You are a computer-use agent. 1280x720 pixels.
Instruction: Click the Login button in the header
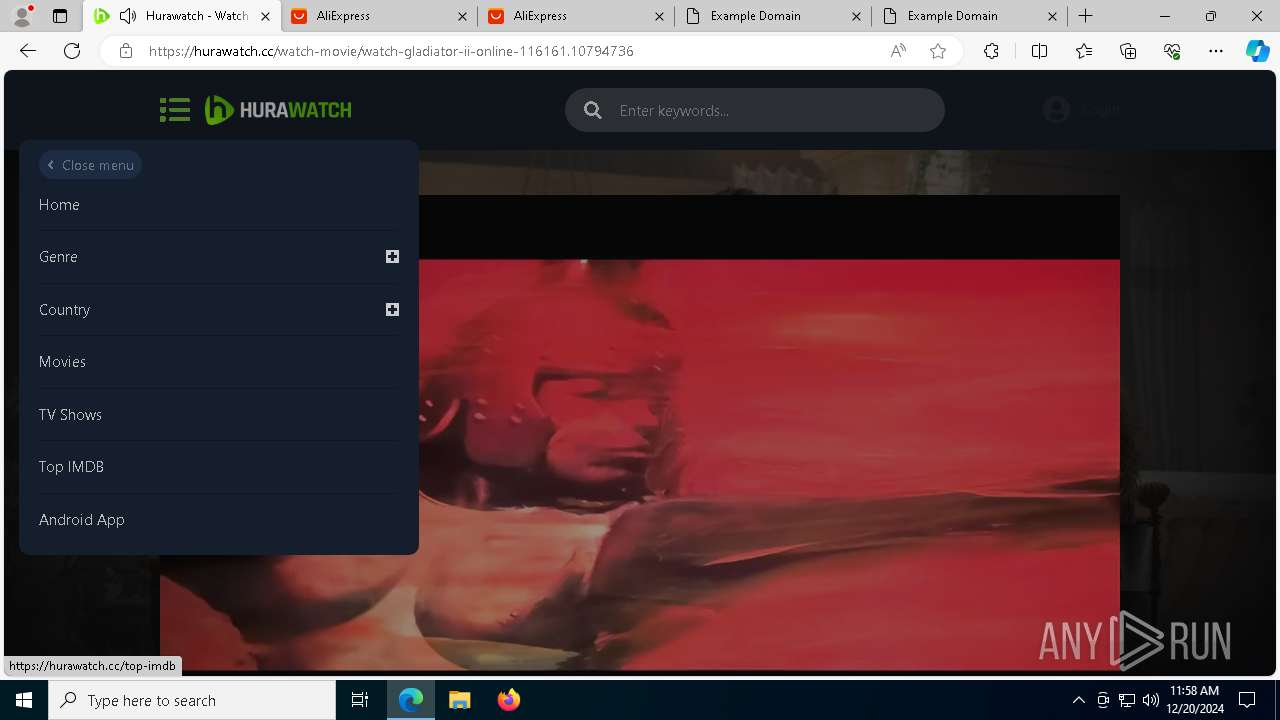(x=1100, y=110)
